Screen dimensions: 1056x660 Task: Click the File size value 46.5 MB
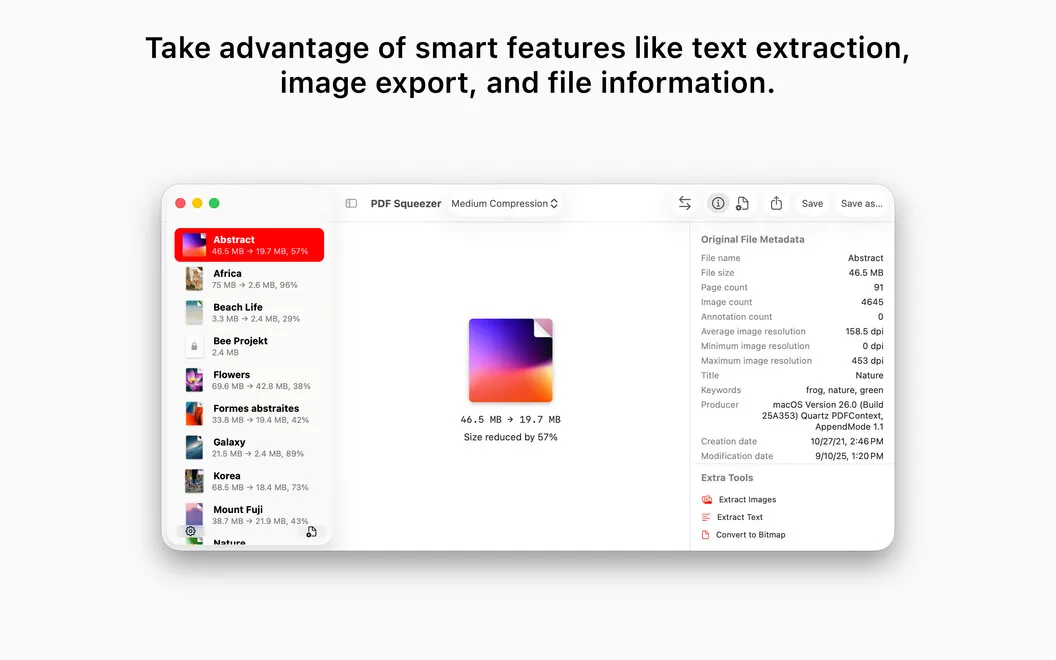[866, 273]
